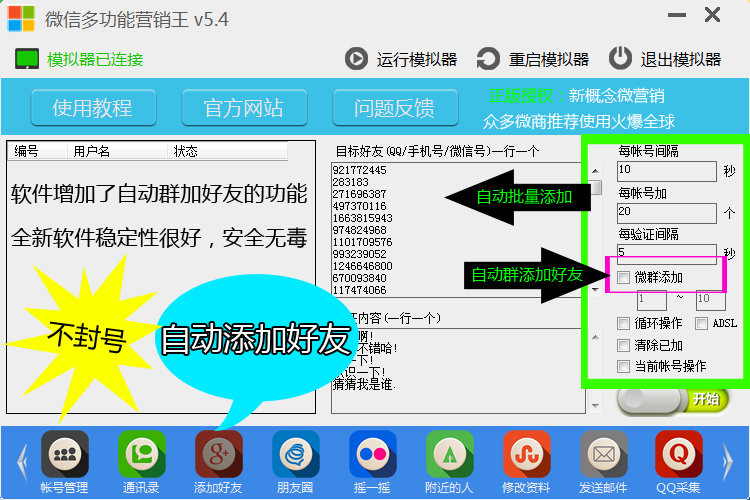Select target number 1663815943
The image size is (750, 500).
click(363, 218)
